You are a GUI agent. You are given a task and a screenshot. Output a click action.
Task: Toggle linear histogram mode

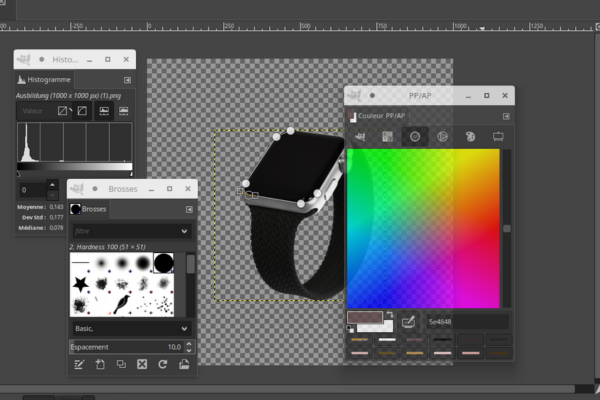[x=104, y=111]
